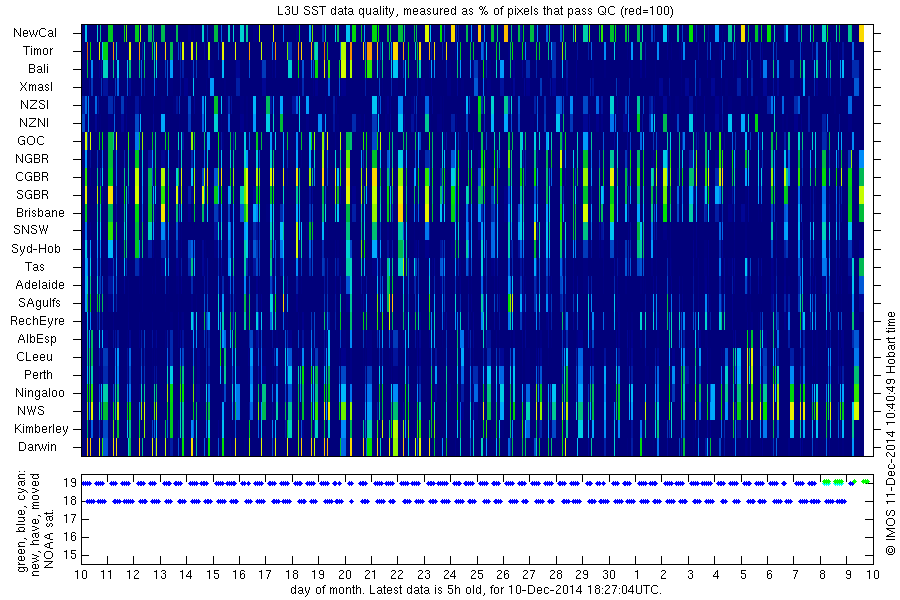
Task: Select the NZNI region label
Action: click(x=34, y=123)
